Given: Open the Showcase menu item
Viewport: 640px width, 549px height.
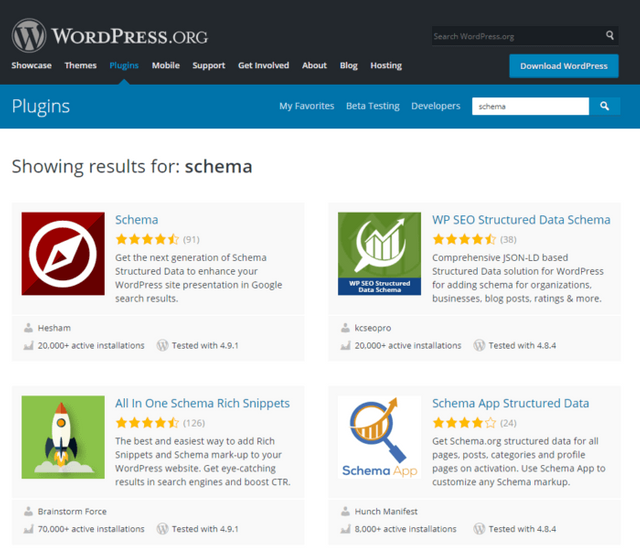Looking at the screenshot, I should tap(31, 65).
